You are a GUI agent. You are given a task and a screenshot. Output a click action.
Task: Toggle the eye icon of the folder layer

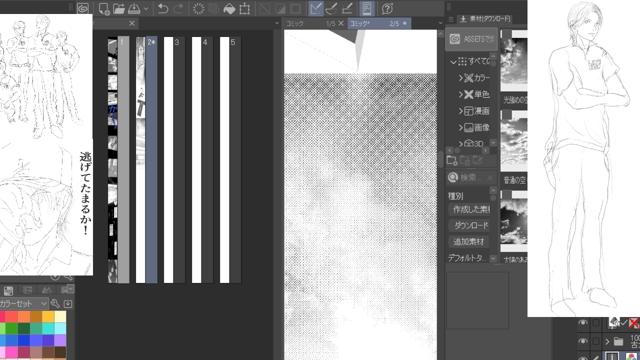583,340
